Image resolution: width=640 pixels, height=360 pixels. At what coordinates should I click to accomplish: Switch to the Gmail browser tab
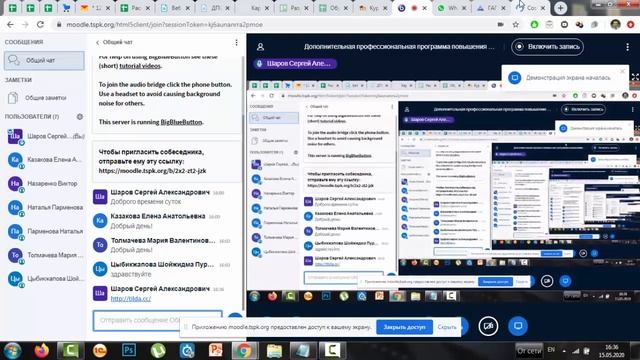coord(96,8)
